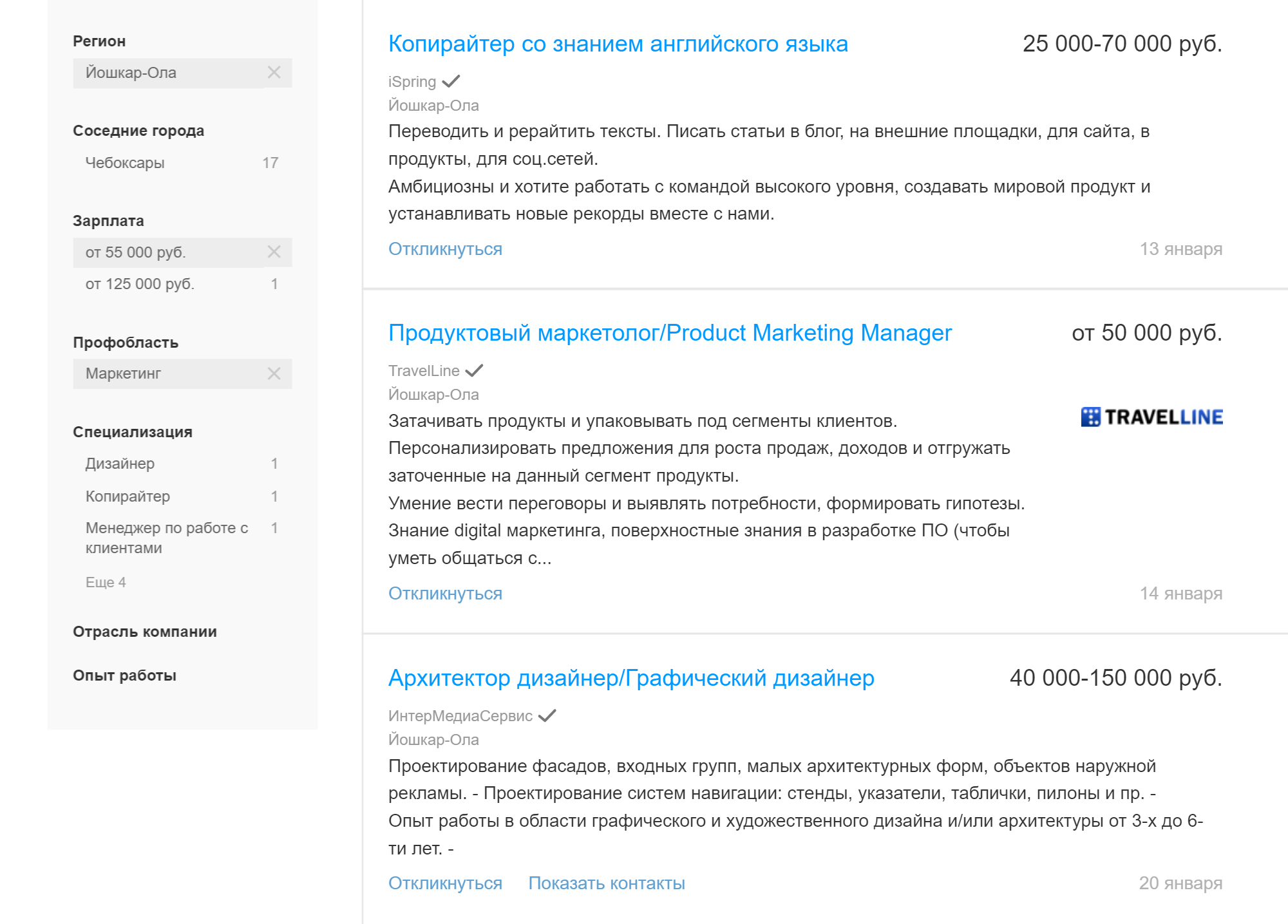The width and height of the screenshot is (1288, 924).
Task: Click verified checkmark next to TravelLine
Action: [x=475, y=371]
